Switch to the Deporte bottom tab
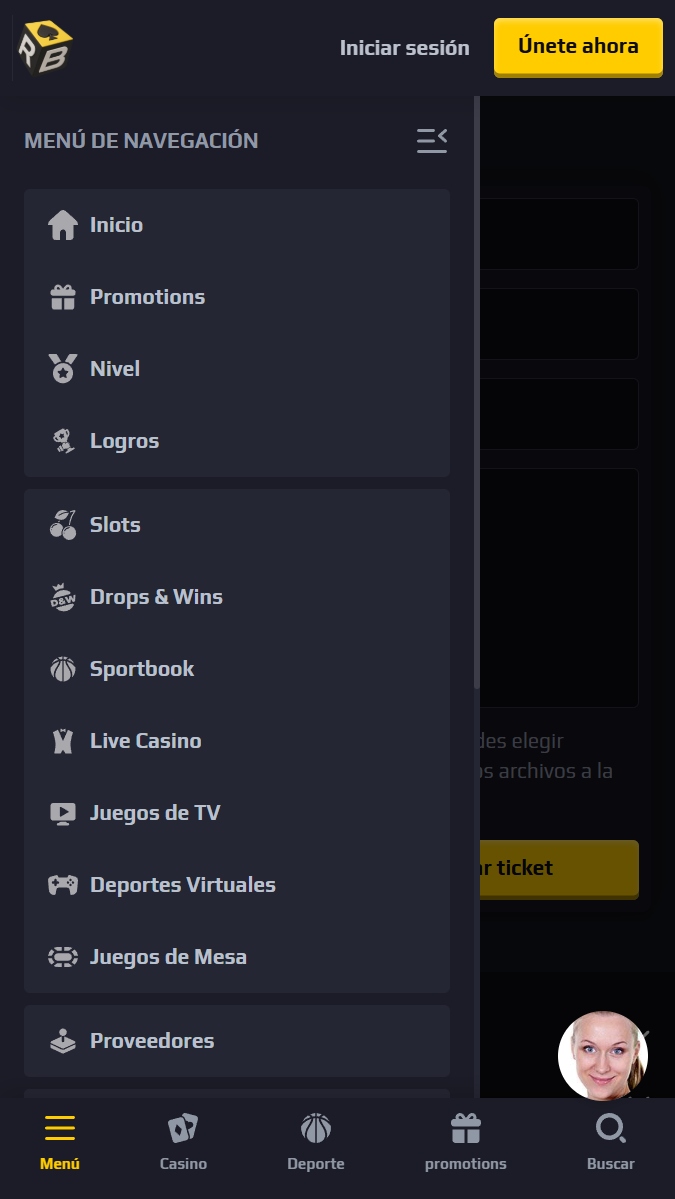Image resolution: width=675 pixels, height=1199 pixels. (316, 1142)
